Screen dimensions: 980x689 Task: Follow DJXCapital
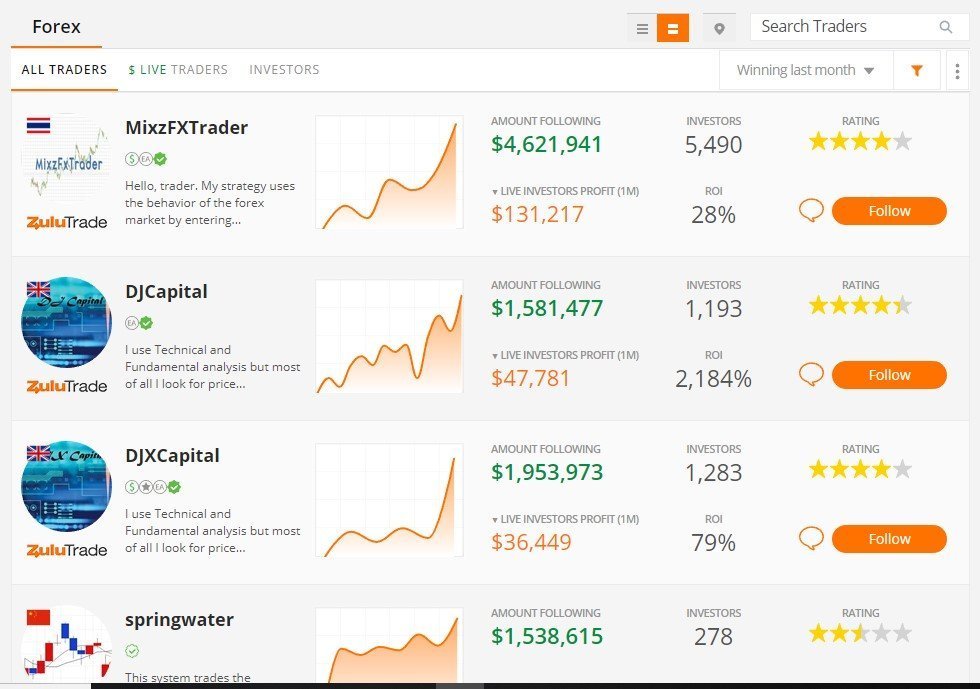pos(889,538)
